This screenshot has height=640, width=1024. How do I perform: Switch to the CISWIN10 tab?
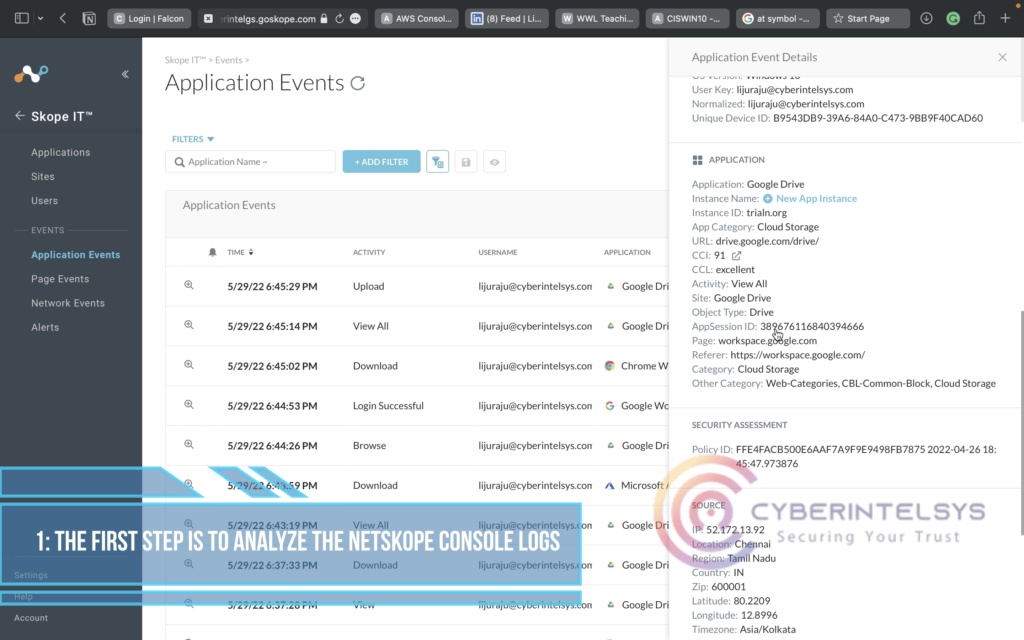pos(687,18)
